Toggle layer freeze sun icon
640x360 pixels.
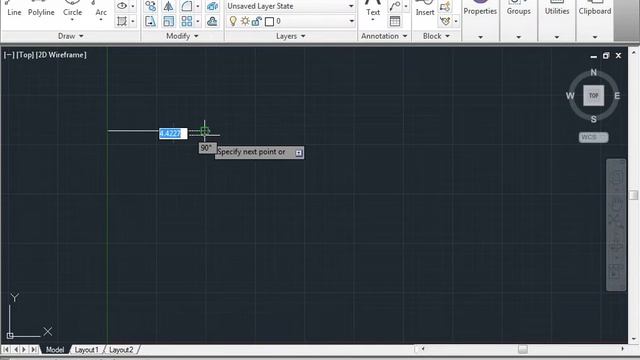tap(245, 21)
